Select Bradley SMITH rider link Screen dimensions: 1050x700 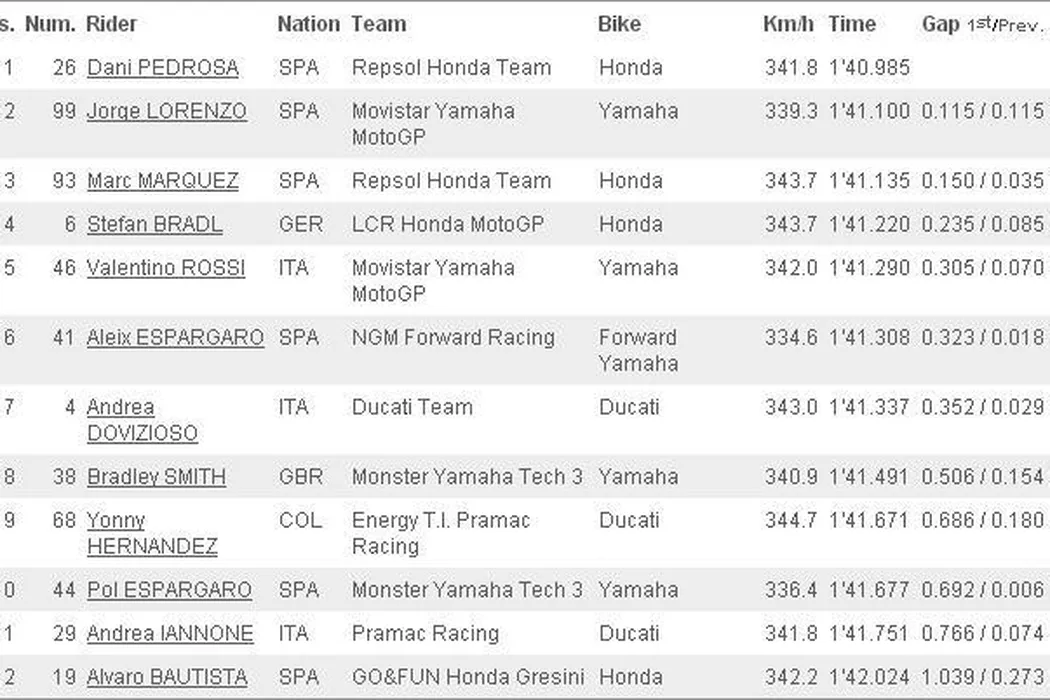point(156,477)
